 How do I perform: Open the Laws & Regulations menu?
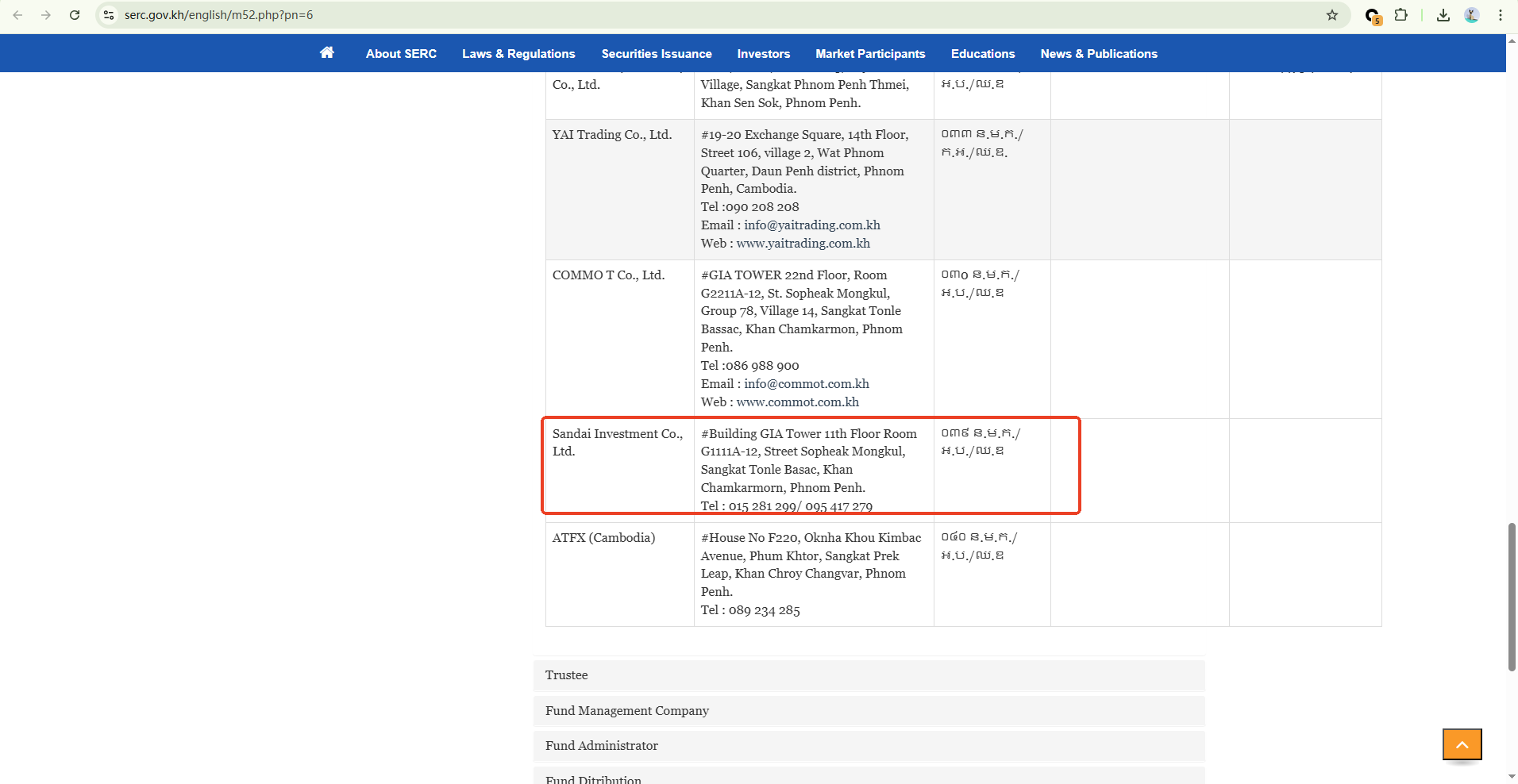(518, 54)
